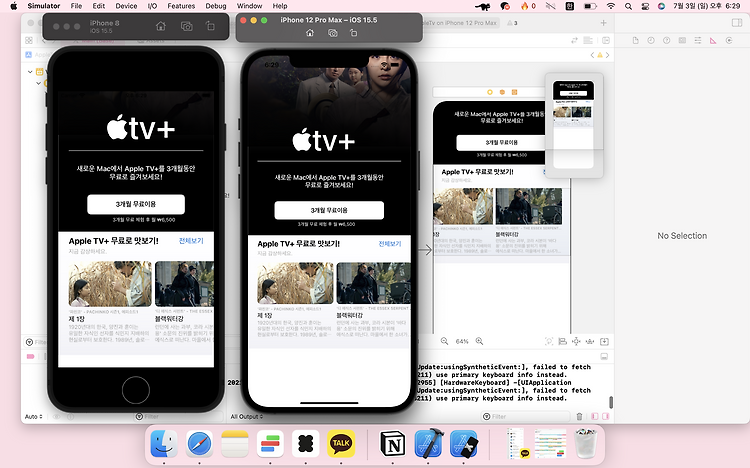
Task: Hide the Xcode debug area
Action: (604, 357)
